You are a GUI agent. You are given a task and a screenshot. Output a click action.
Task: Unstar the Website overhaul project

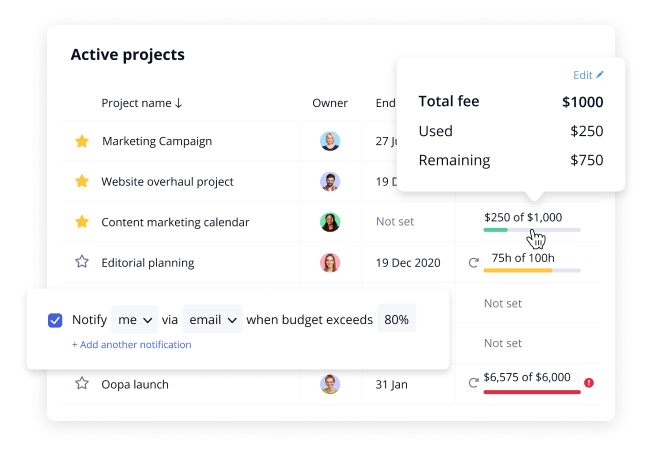(x=82, y=182)
